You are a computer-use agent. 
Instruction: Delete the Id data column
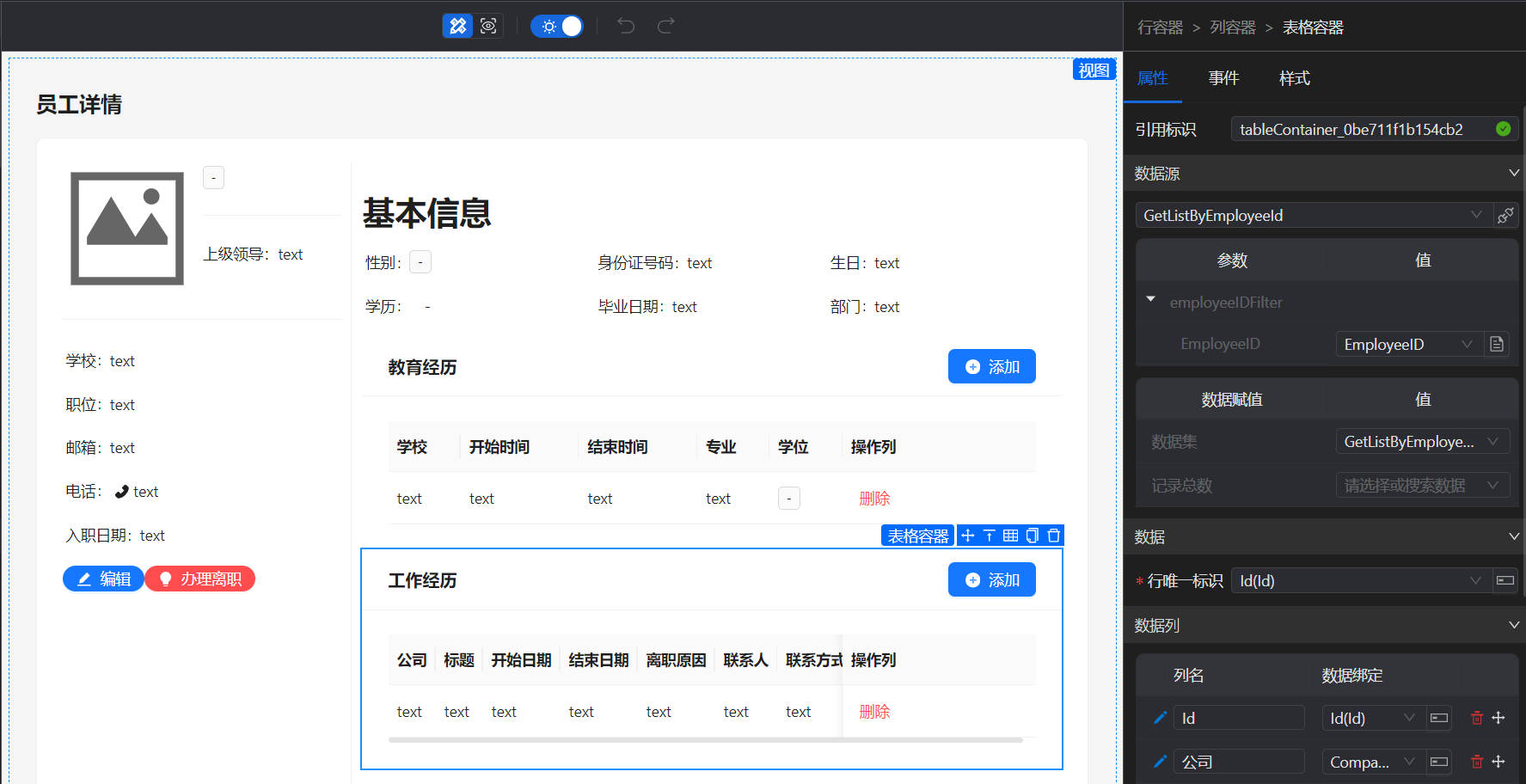click(x=1477, y=718)
